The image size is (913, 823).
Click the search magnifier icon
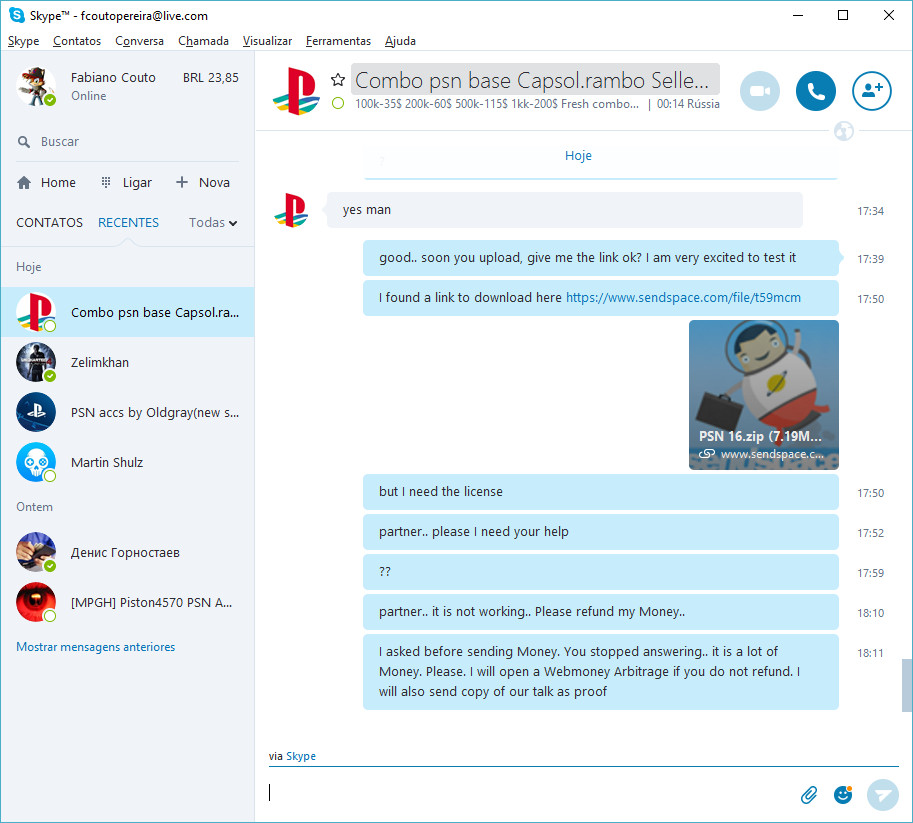click(x=24, y=142)
